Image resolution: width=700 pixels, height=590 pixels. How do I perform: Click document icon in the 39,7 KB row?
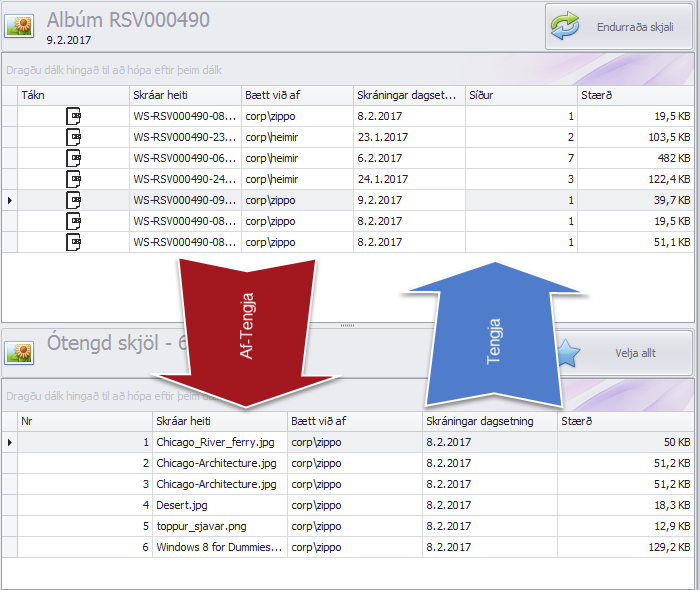73,200
